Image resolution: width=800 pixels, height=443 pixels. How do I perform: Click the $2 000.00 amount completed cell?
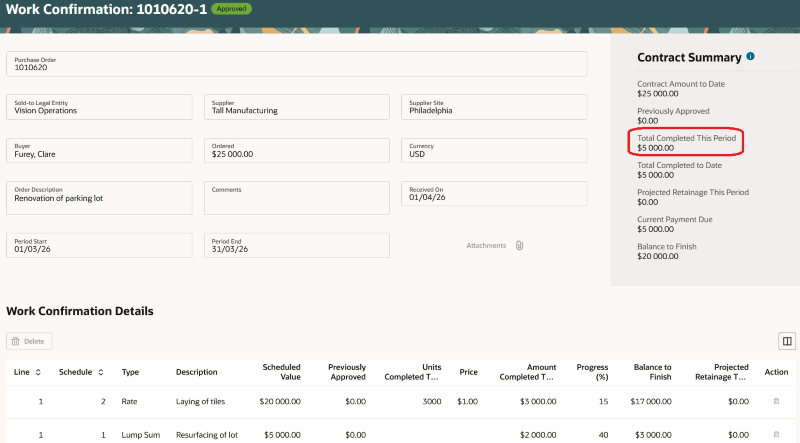click(538, 435)
